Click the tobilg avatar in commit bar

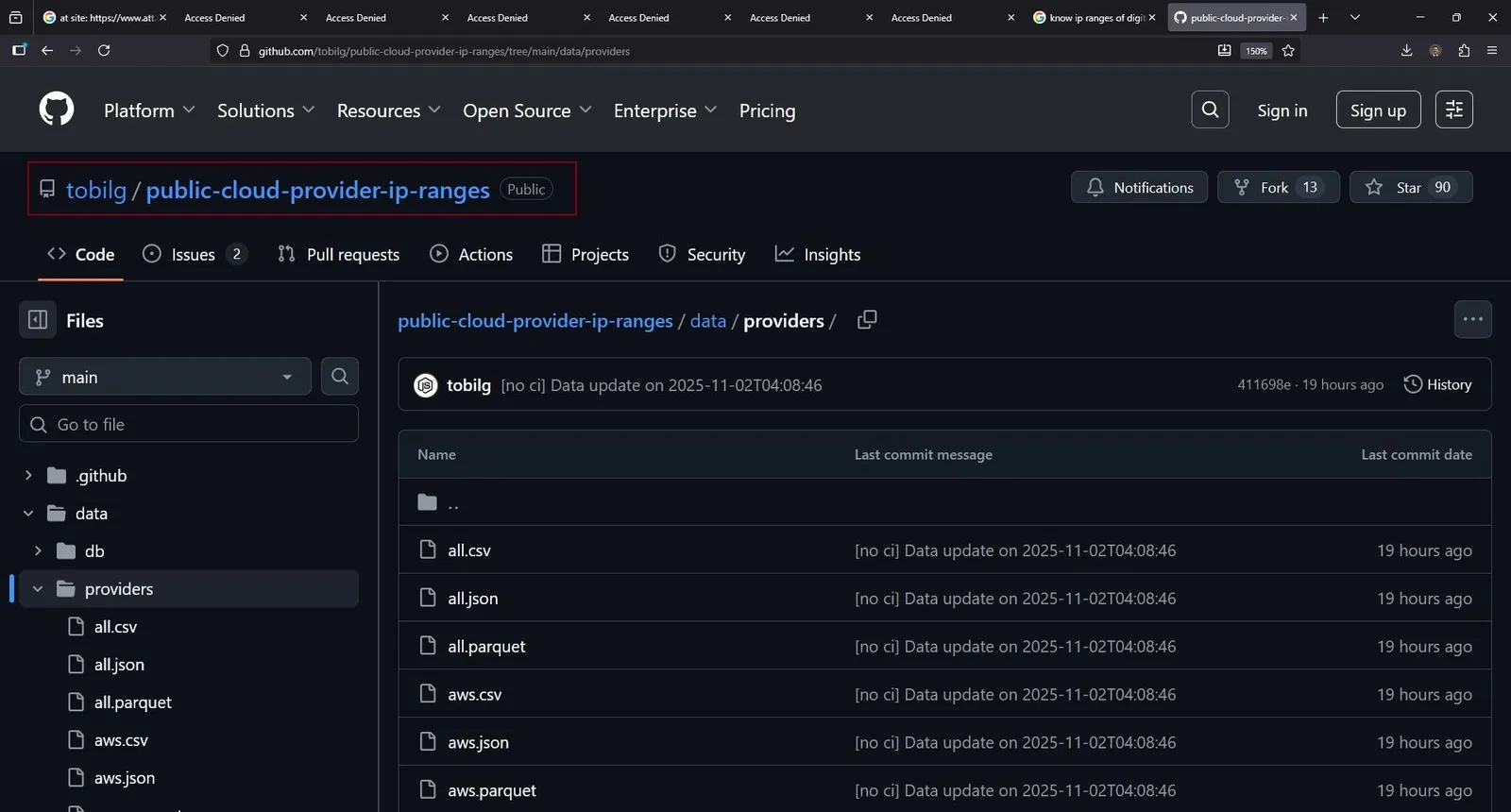click(x=426, y=385)
